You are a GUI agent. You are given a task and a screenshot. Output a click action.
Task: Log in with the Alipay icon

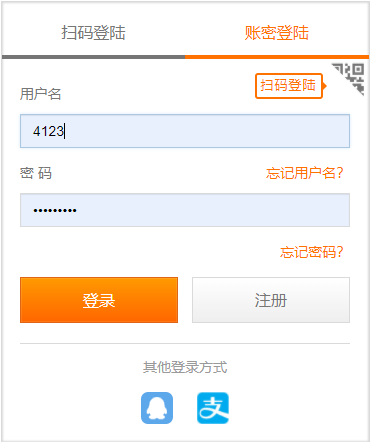pos(213,408)
